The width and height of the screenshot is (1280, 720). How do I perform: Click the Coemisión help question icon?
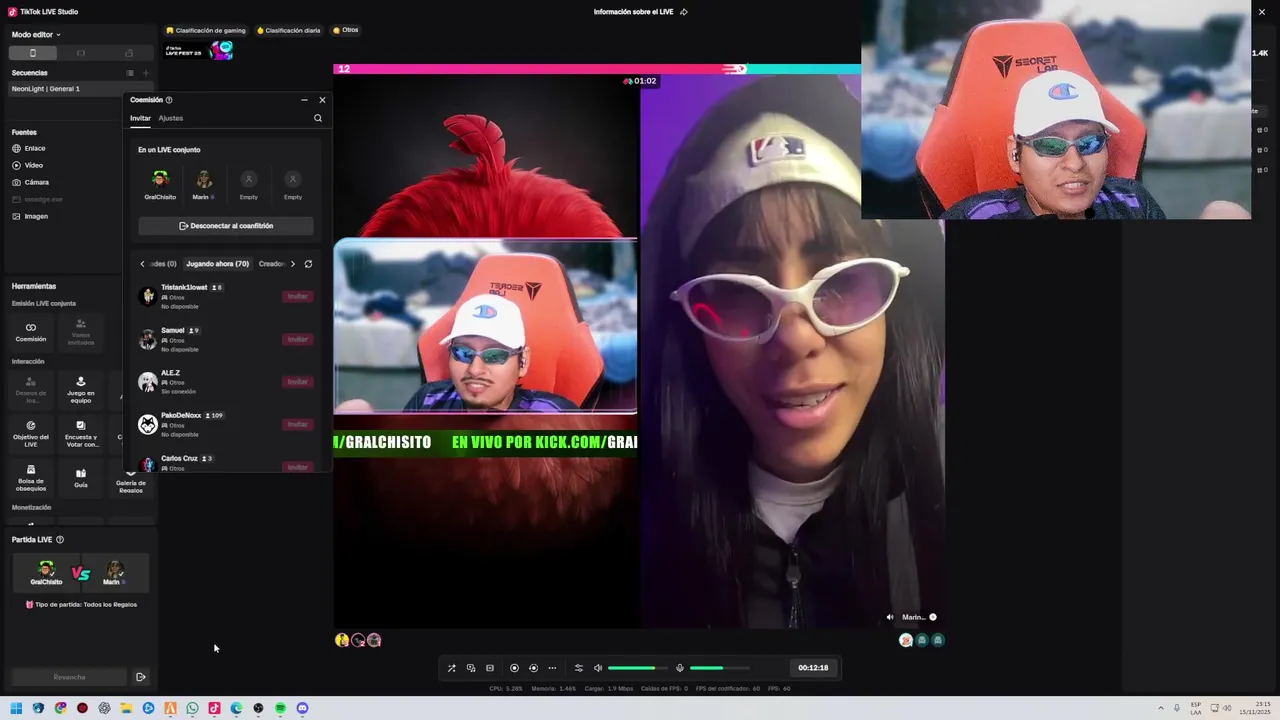coord(169,100)
